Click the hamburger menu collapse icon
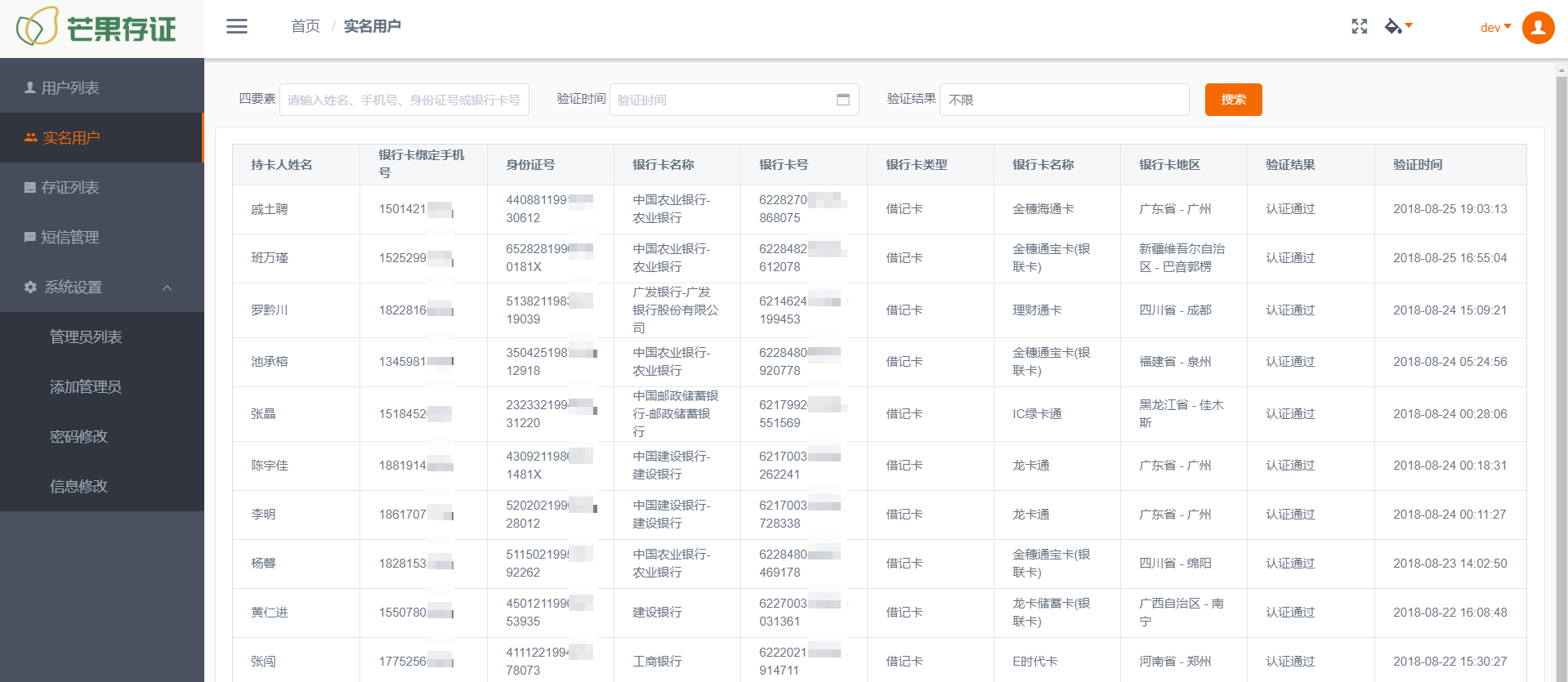This screenshot has height=682, width=1568. pyautogui.click(x=237, y=26)
